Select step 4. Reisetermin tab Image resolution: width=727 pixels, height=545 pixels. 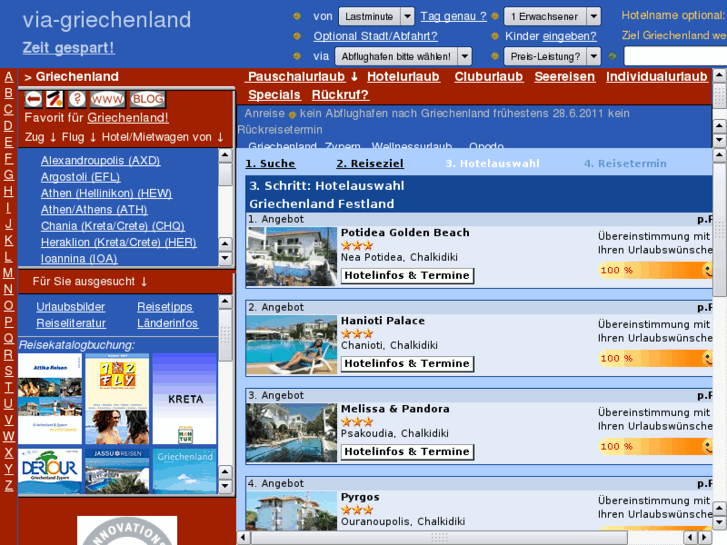tap(625, 163)
